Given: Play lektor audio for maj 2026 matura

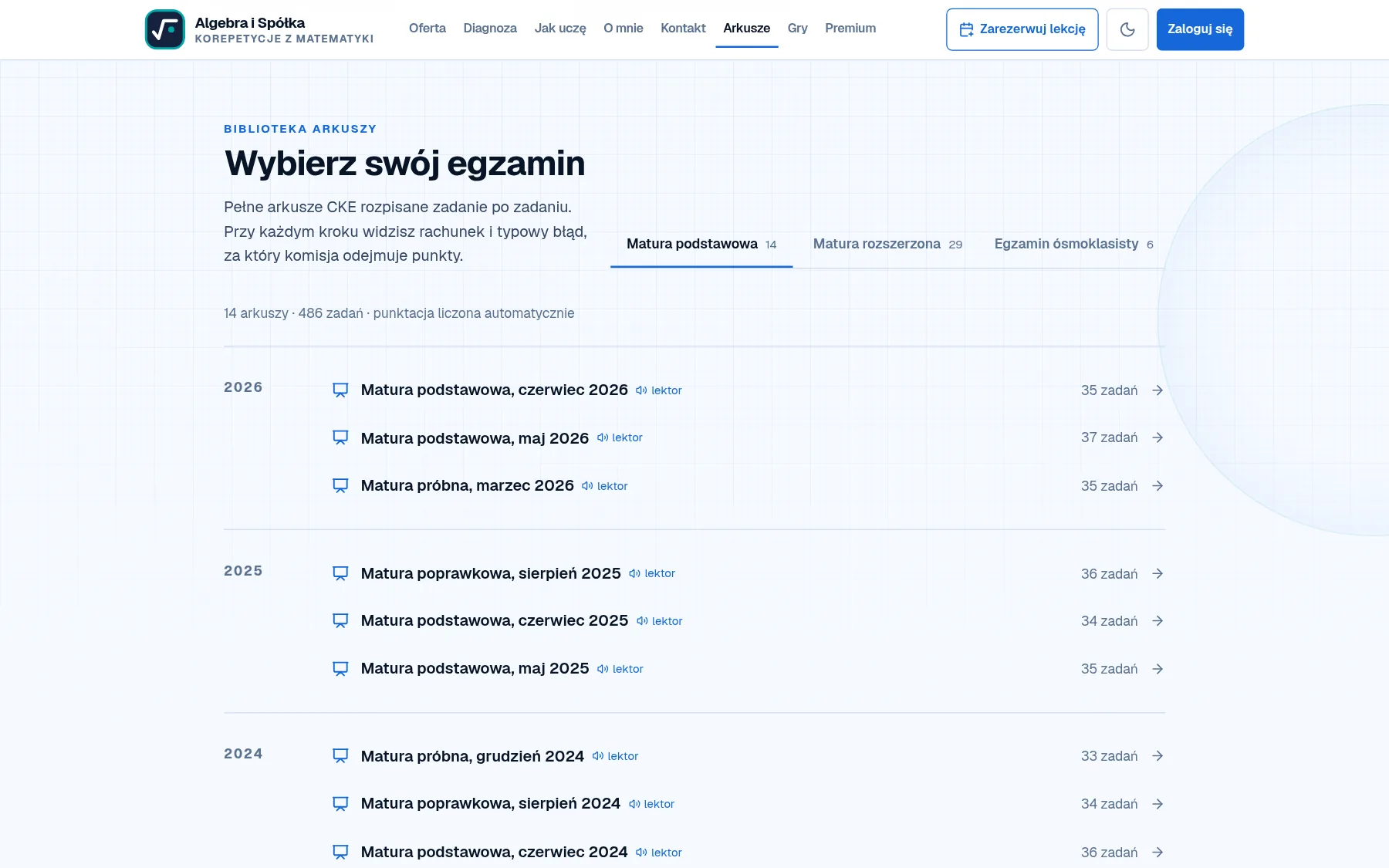Looking at the screenshot, I should point(620,437).
